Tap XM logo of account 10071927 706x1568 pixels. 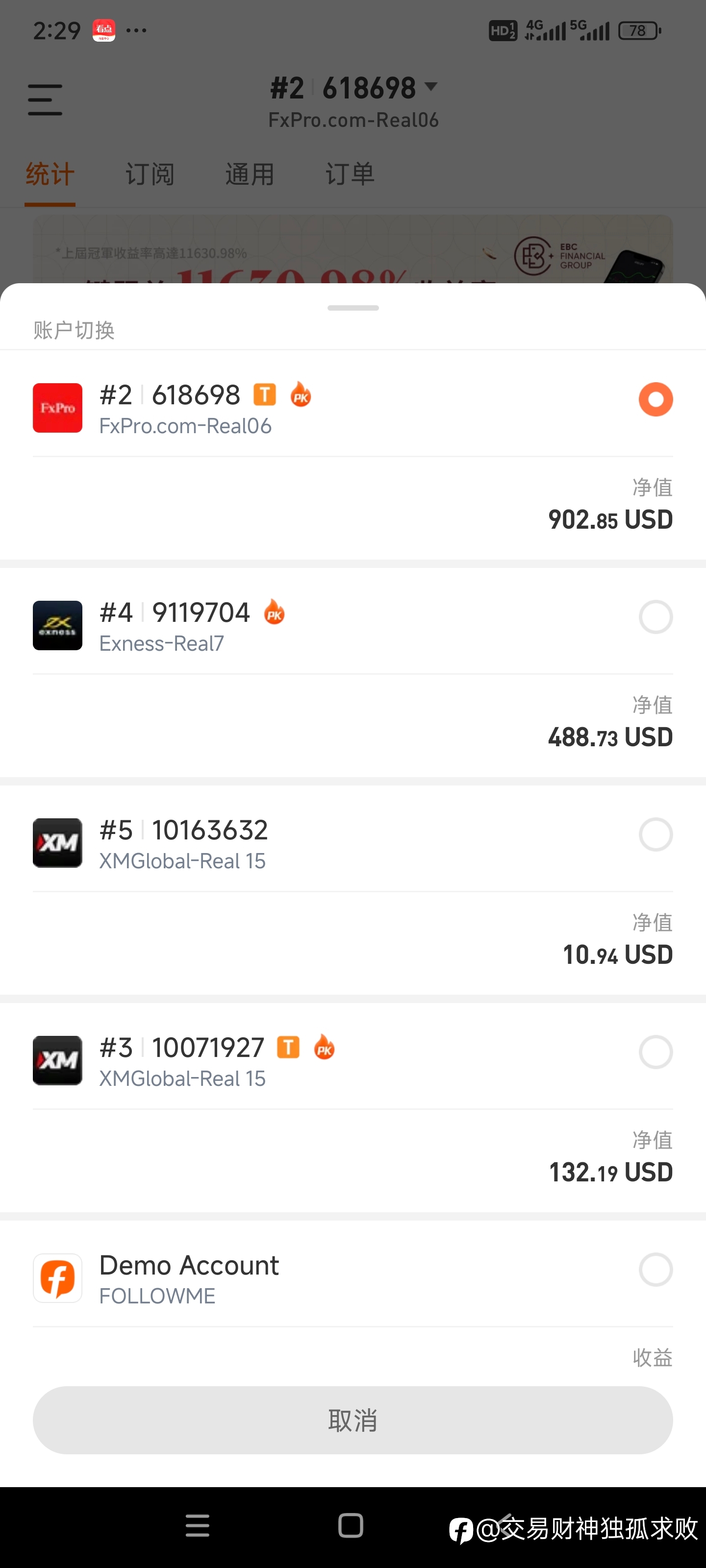pyautogui.click(x=57, y=1060)
